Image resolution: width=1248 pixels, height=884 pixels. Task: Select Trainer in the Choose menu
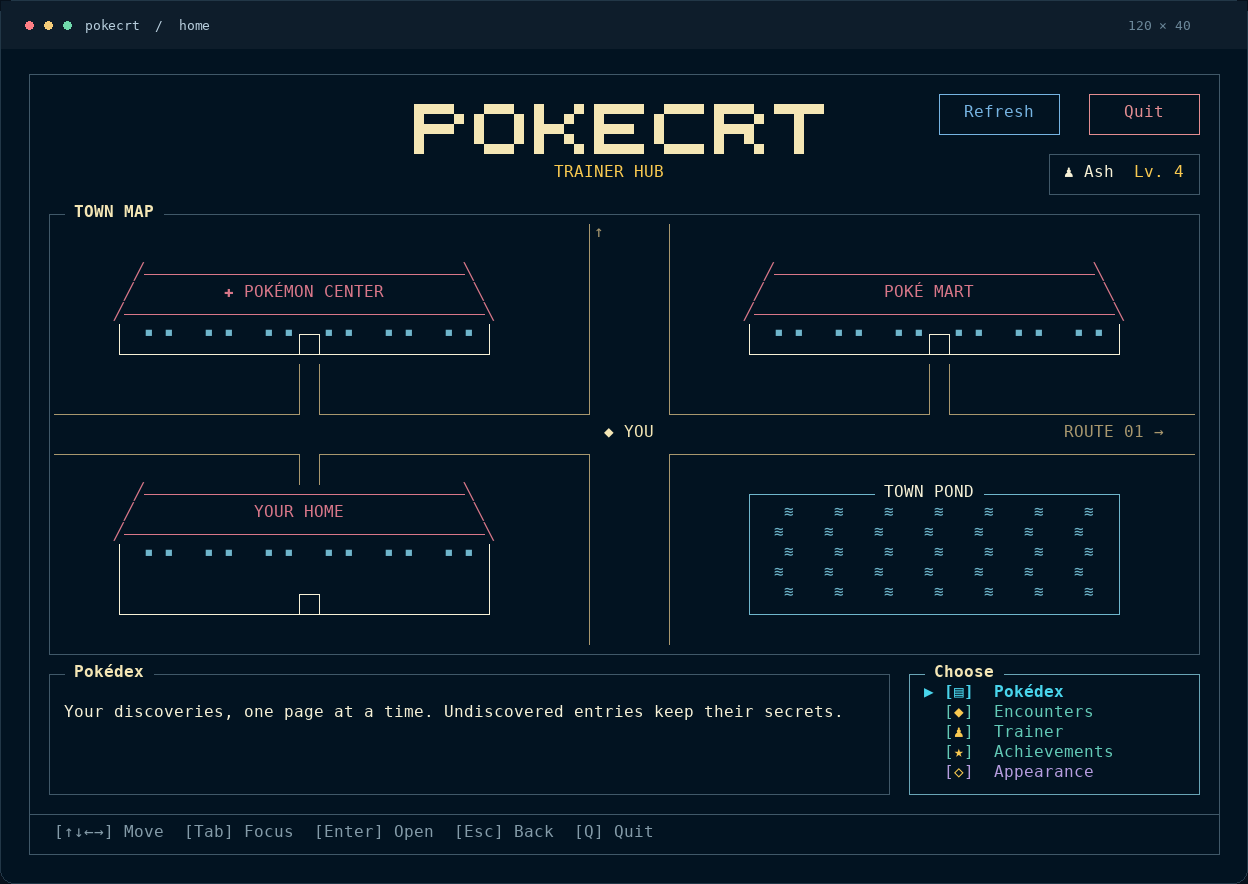[x=1054, y=732]
